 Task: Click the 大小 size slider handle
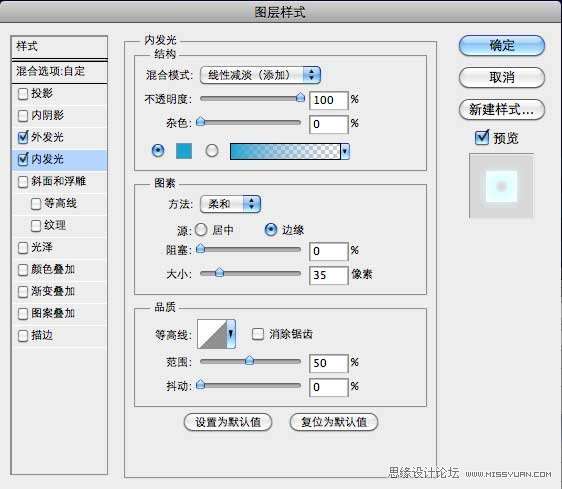click(x=219, y=273)
